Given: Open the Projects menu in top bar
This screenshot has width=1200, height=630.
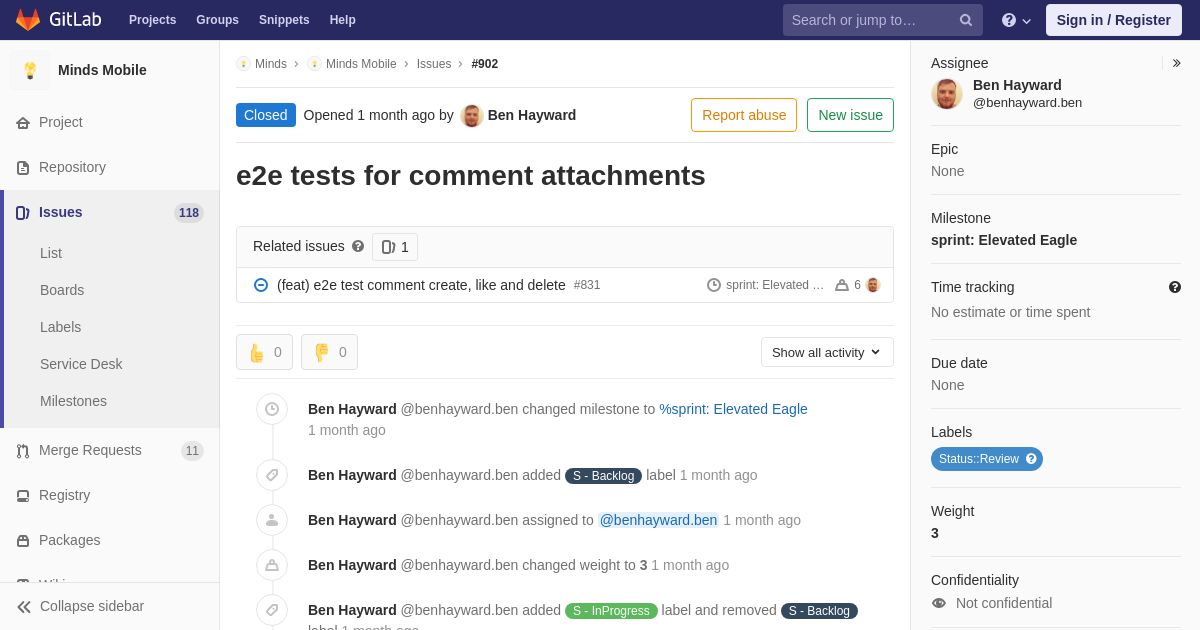Looking at the screenshot, I should click(x=152, y=20).
